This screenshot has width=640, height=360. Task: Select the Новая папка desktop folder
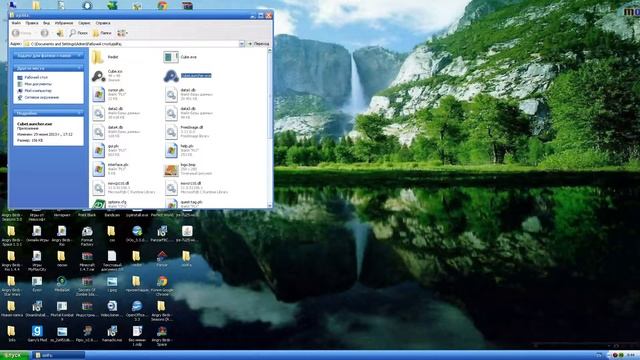11,309
